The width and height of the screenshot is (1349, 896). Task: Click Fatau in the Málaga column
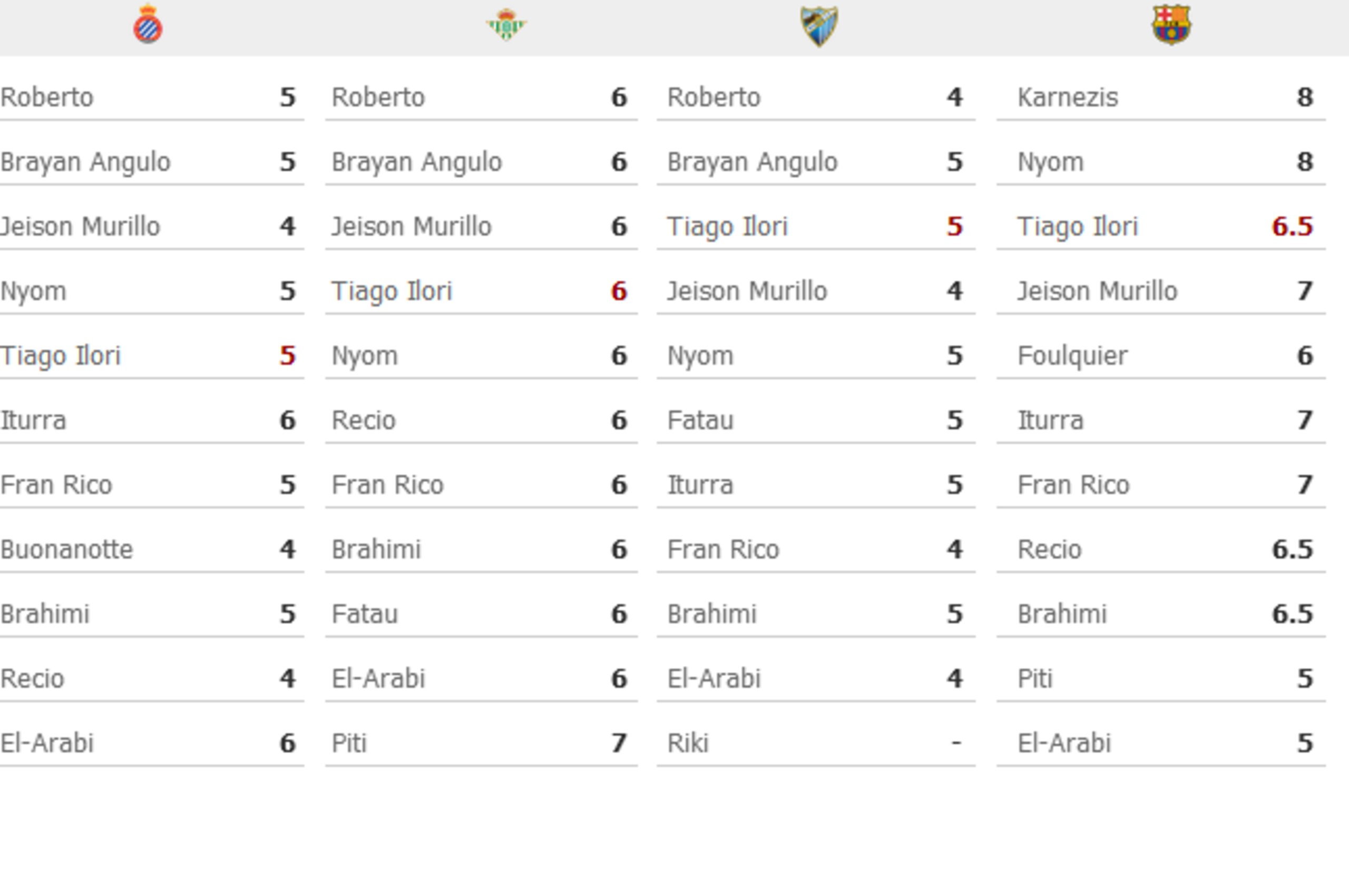(700, 420)
